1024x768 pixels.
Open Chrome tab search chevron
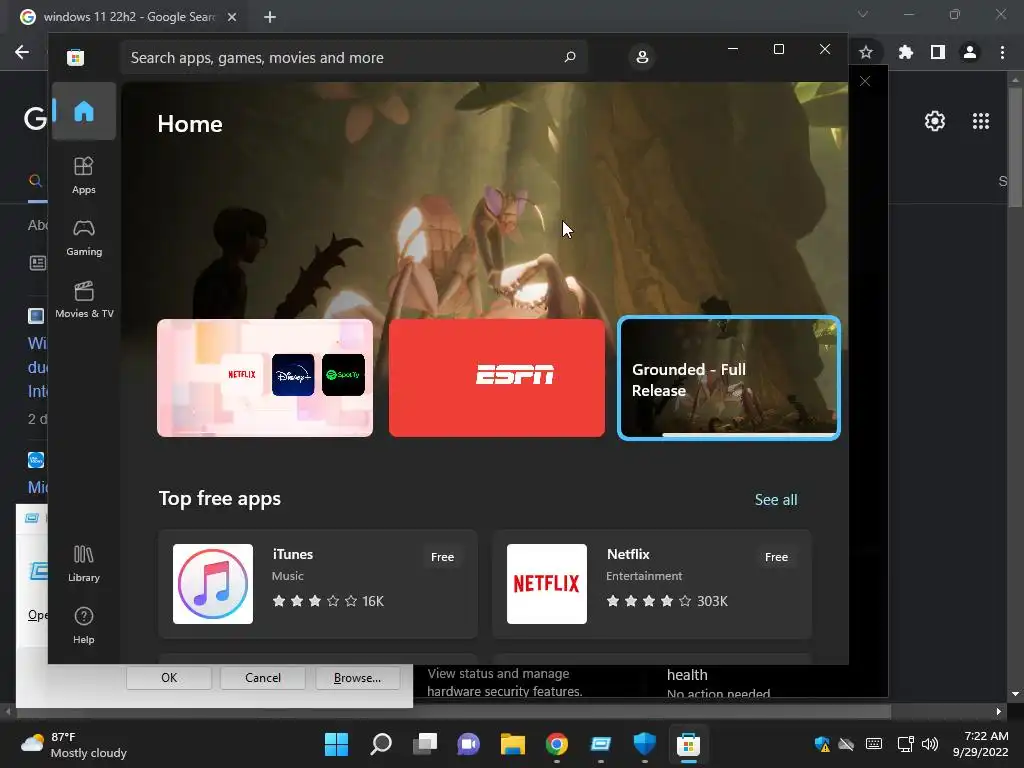click(863, 14)
